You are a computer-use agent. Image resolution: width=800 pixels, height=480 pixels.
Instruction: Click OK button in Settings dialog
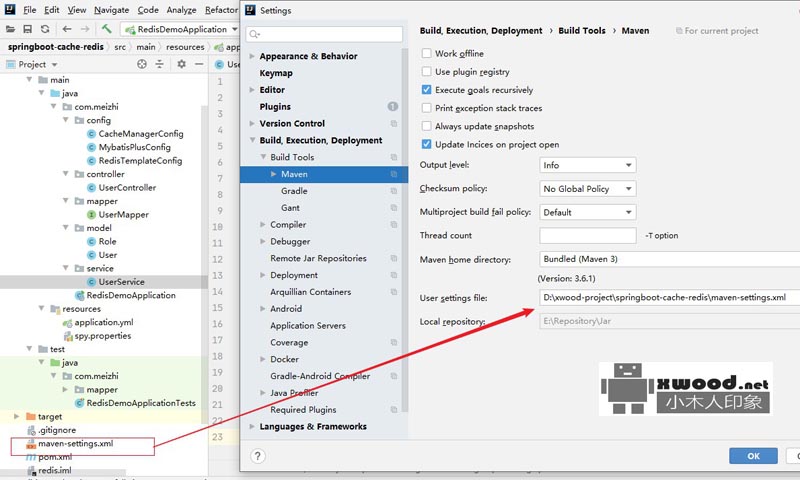754,456
